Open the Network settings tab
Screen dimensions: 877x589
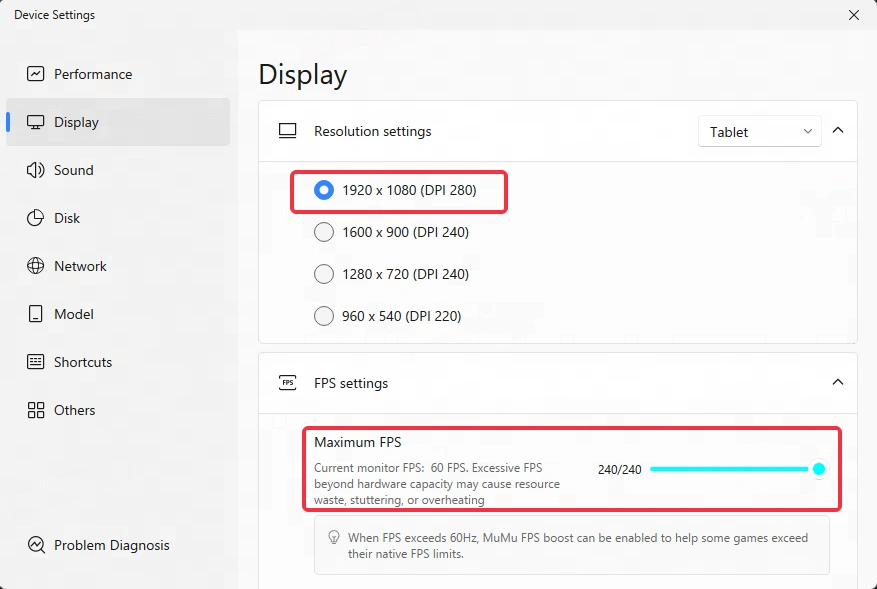pos(80,266)
